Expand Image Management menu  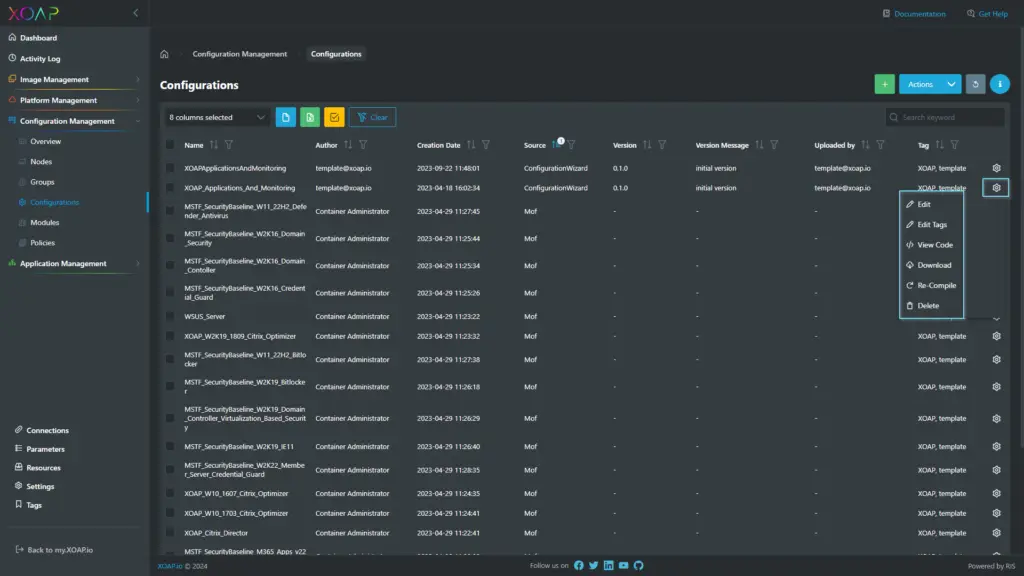(x=74, y=80)
